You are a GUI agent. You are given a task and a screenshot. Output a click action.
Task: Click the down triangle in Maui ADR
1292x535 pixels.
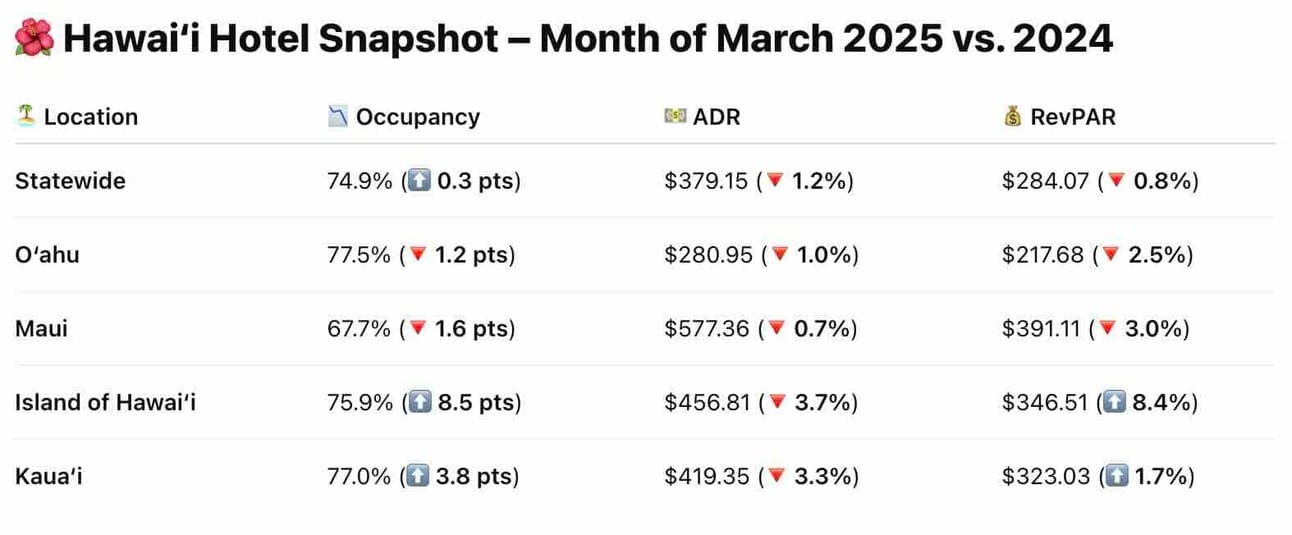pyautogui.click(x=774, y=329)
